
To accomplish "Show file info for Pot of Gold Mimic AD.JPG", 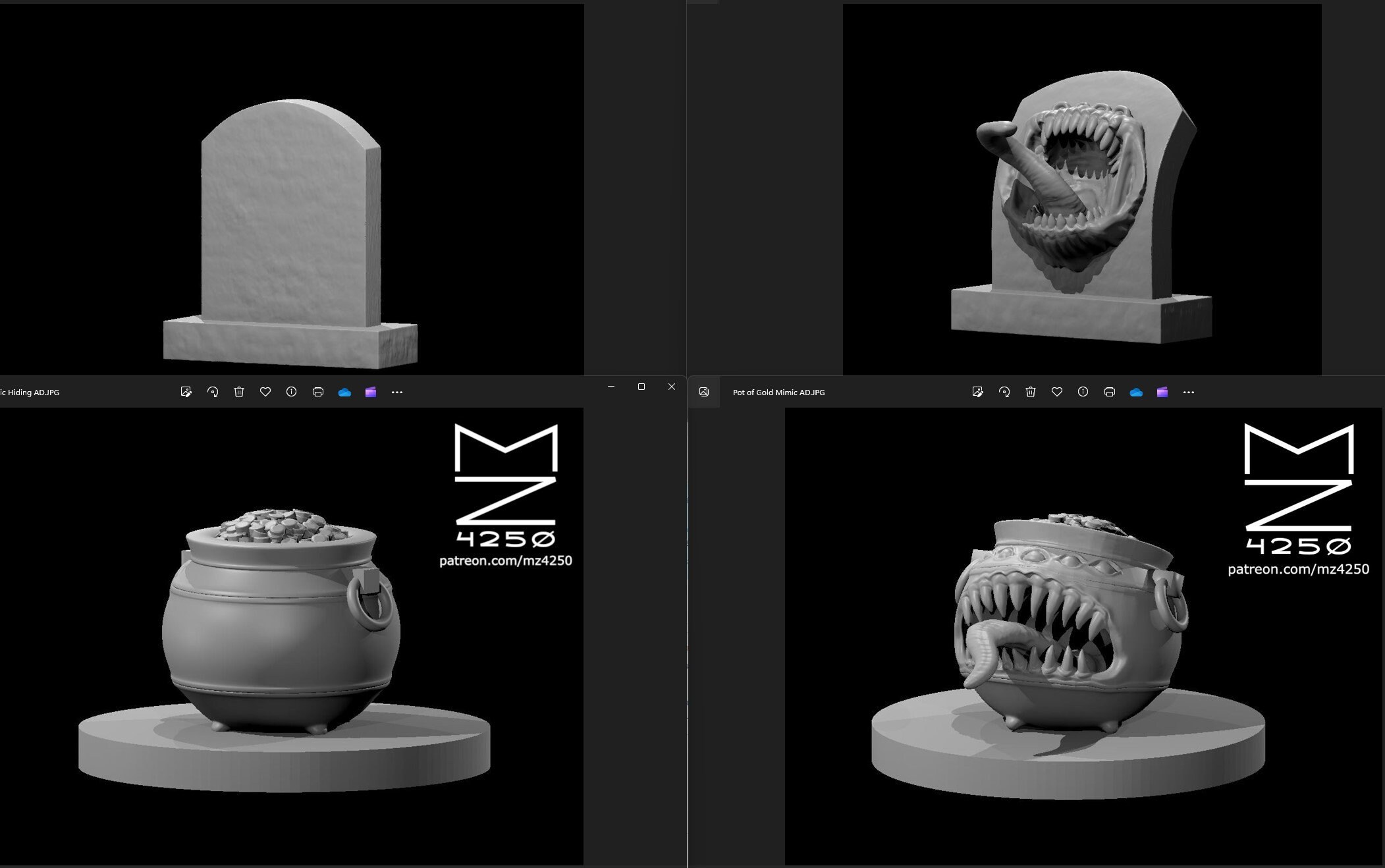I will click(1083, 392).
